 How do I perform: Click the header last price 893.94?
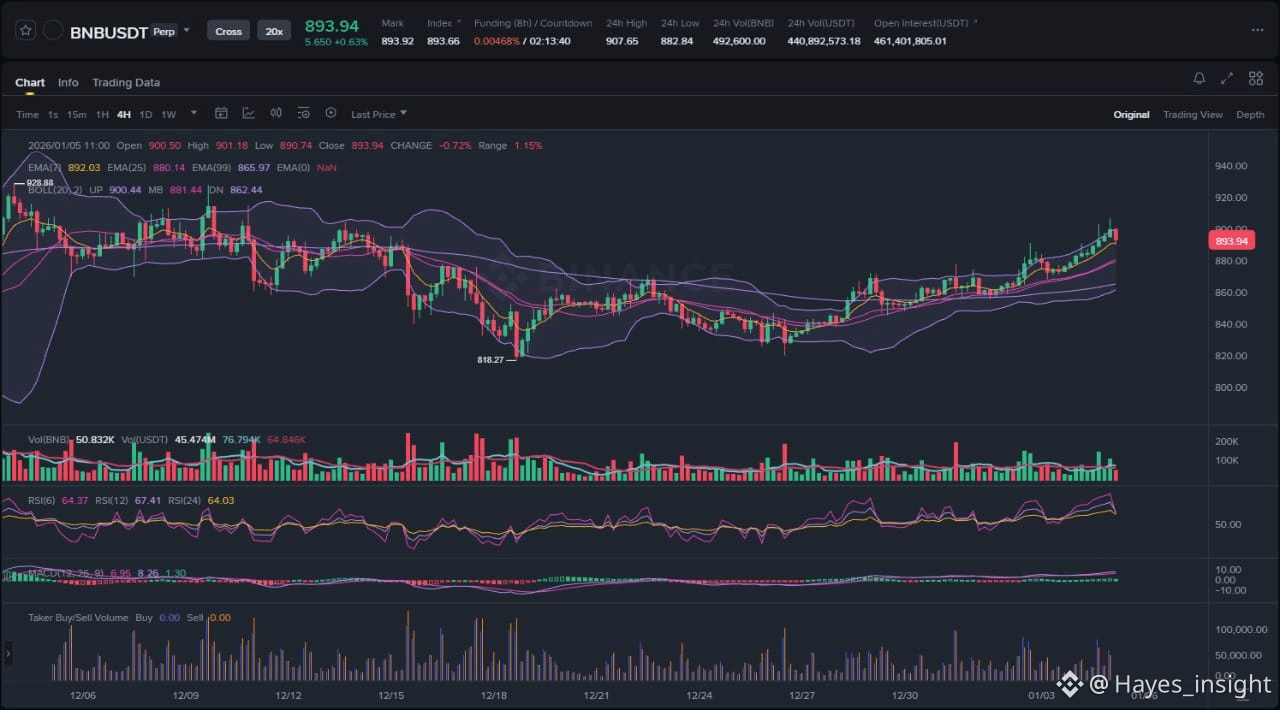point(332,25)
